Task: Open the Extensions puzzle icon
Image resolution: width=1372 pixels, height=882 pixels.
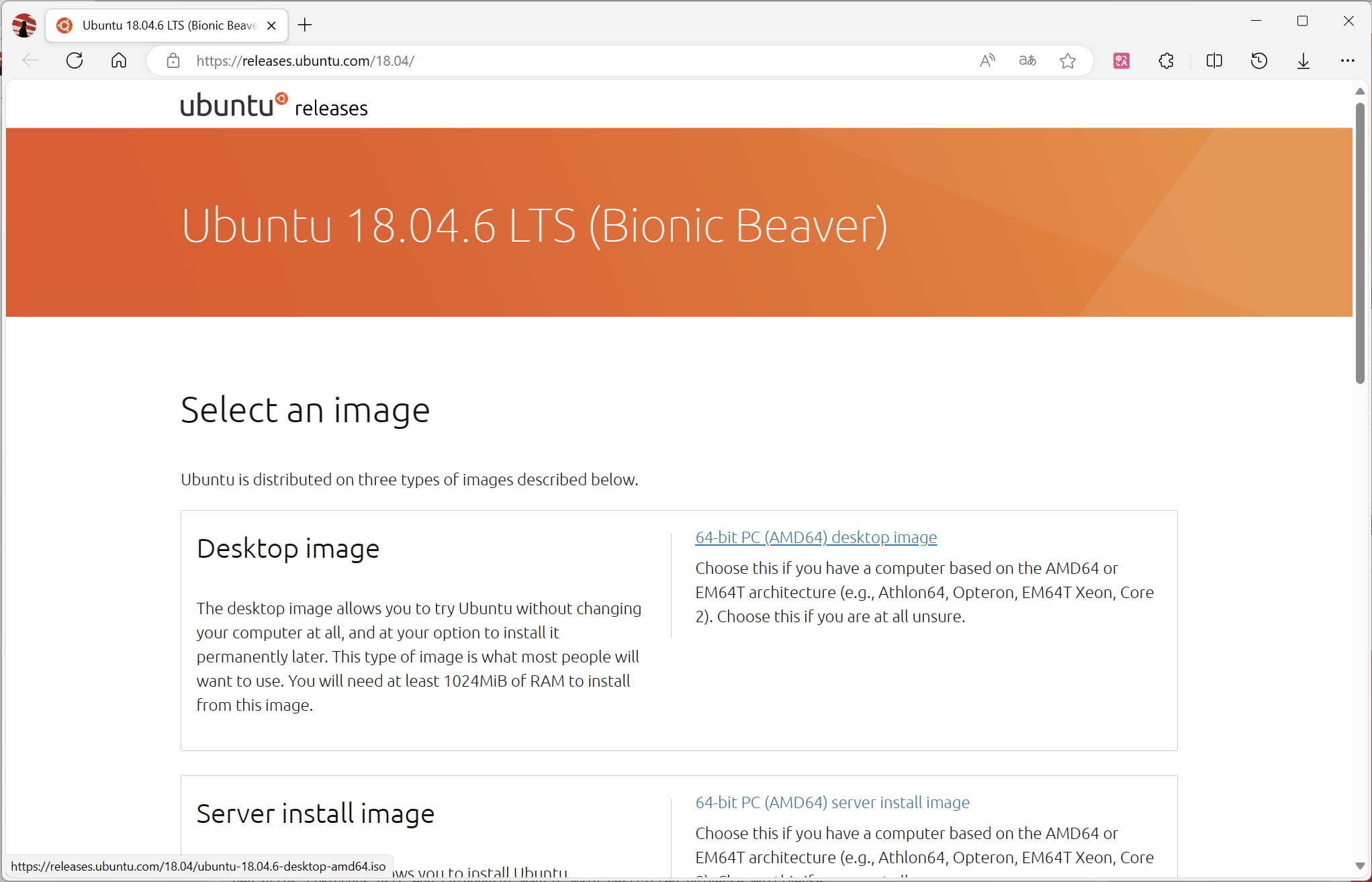Action: pos(1167,60)
